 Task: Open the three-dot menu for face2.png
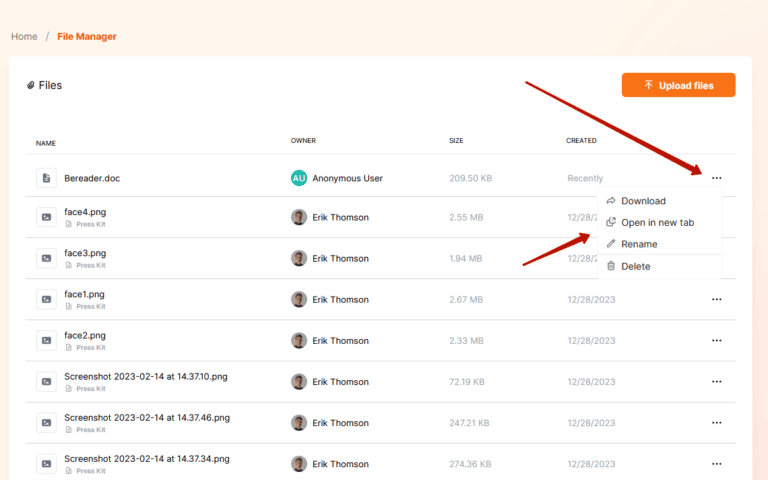[x=716, y=340]
